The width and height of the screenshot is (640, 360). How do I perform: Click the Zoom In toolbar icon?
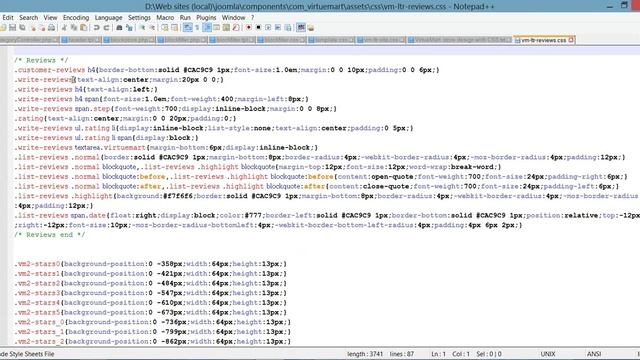point(142,27)
